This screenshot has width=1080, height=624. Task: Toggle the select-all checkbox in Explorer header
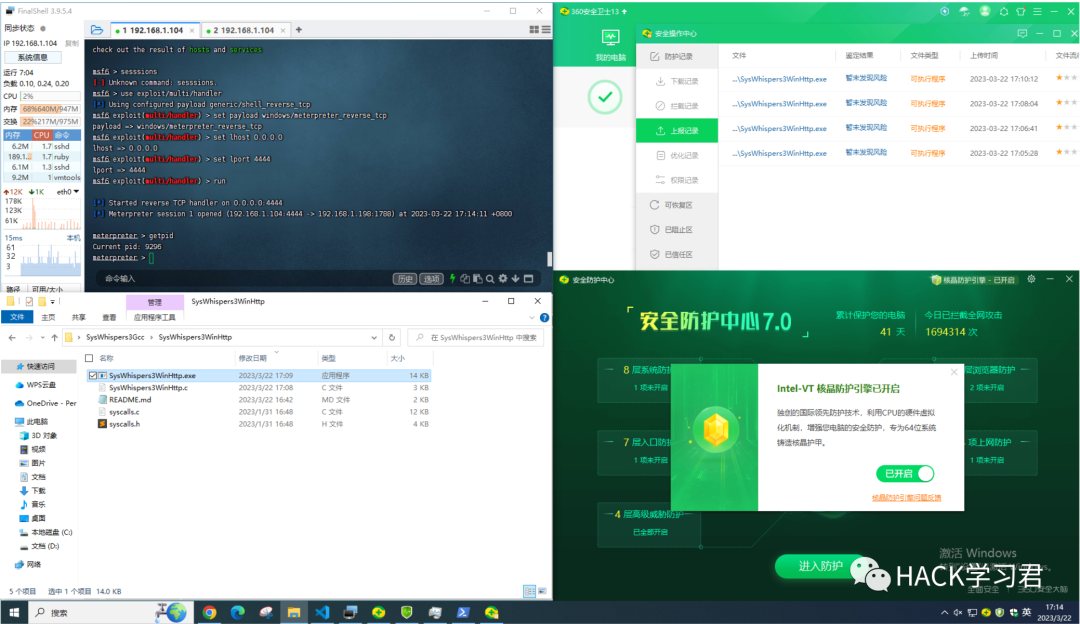(89, 358)
